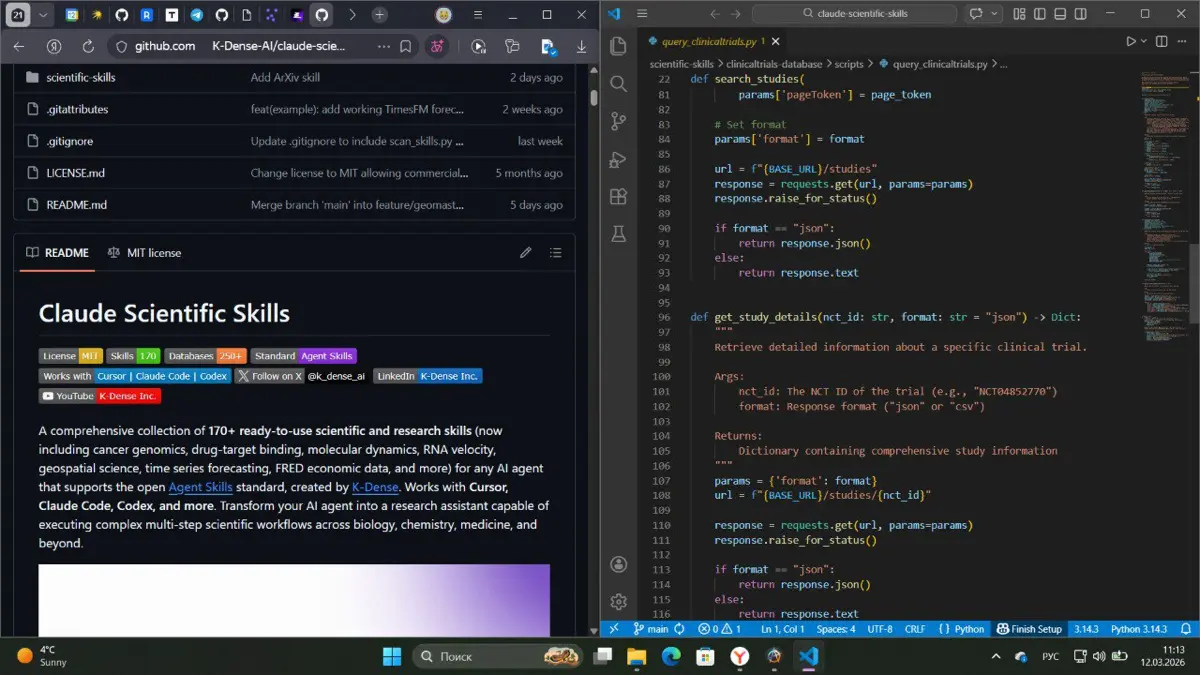Screen dimensions: 1200x675
Task: Open the .gitignore file
Action: coord(70,141)
